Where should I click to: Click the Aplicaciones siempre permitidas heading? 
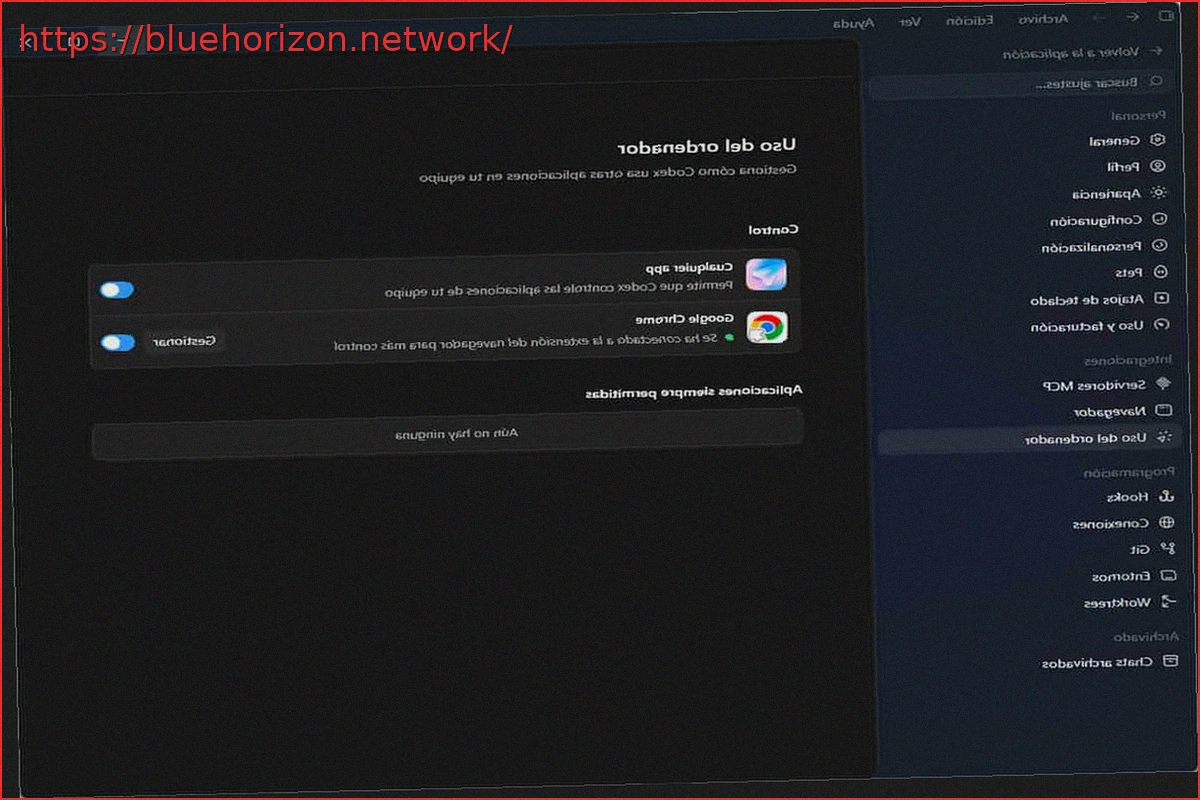click(694, 392)
